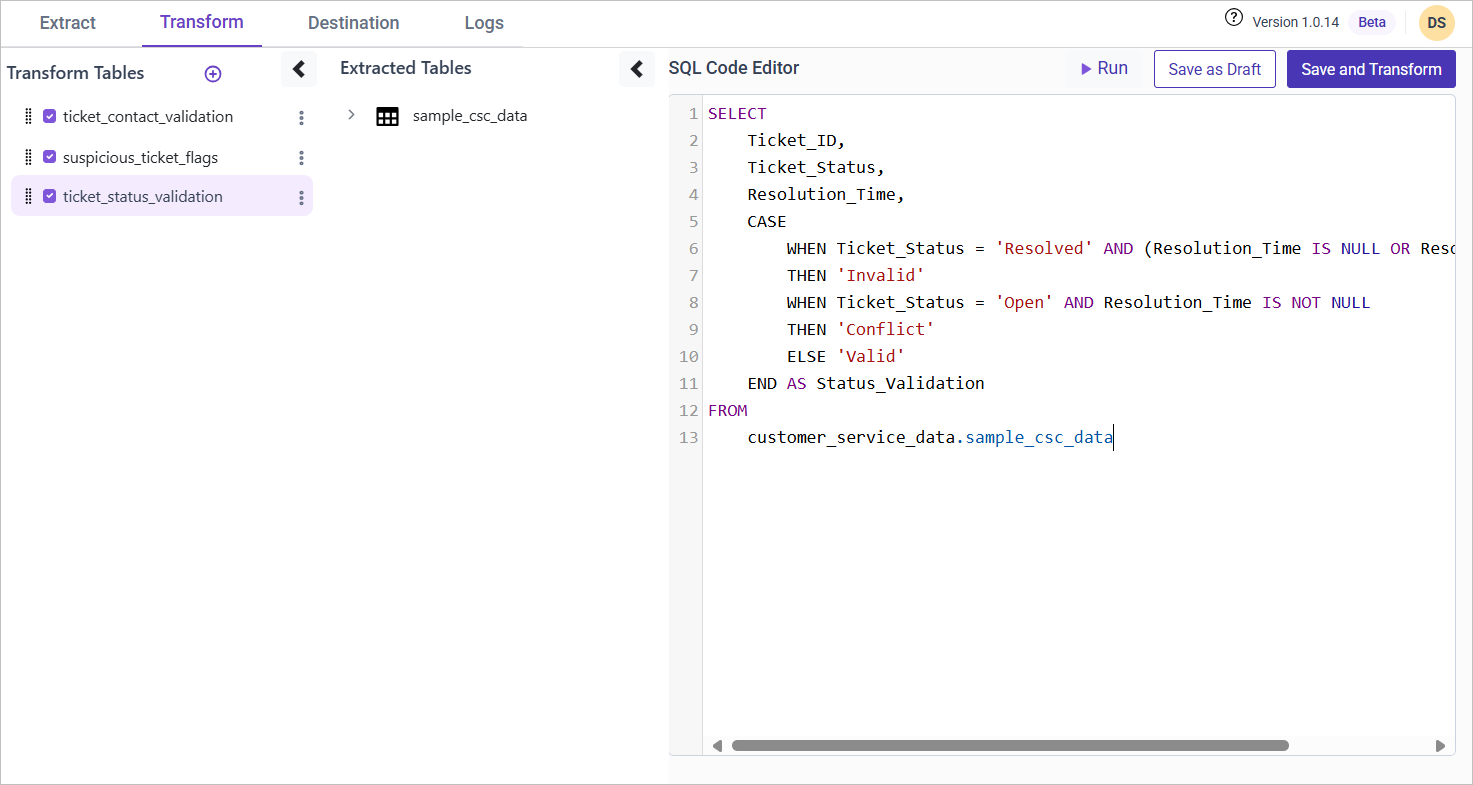Click Save as Draft
Screen dimensions: 1473x785
pyautogui.click(x=1214, y=69)
